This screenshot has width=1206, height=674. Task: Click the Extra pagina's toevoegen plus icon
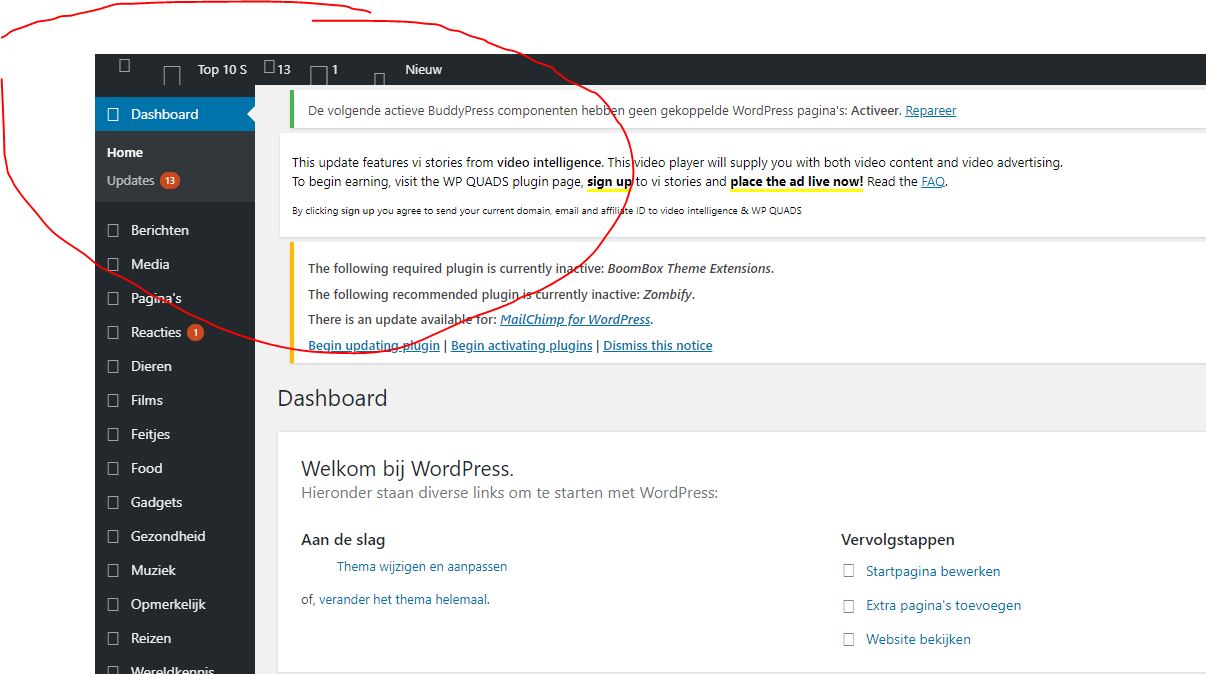(x=848, y=606)
